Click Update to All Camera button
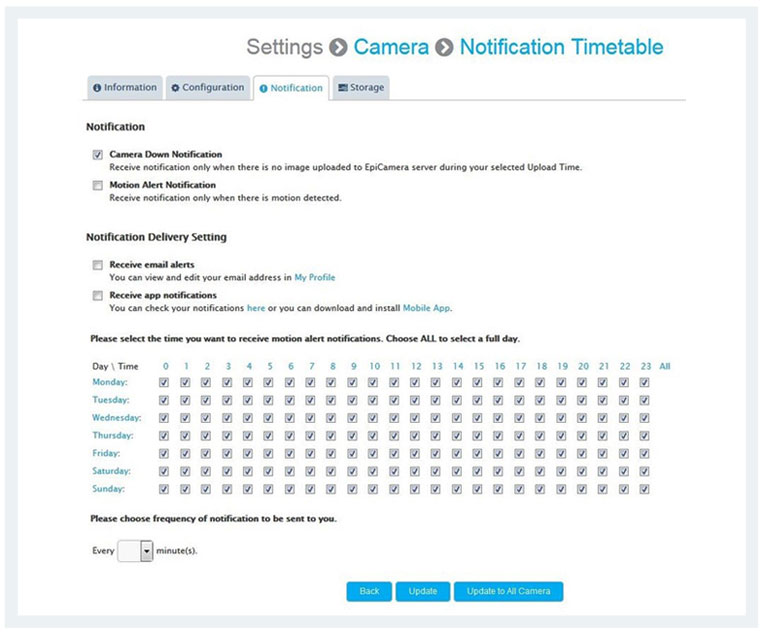The image size is (764, 635). coord(509,592)
